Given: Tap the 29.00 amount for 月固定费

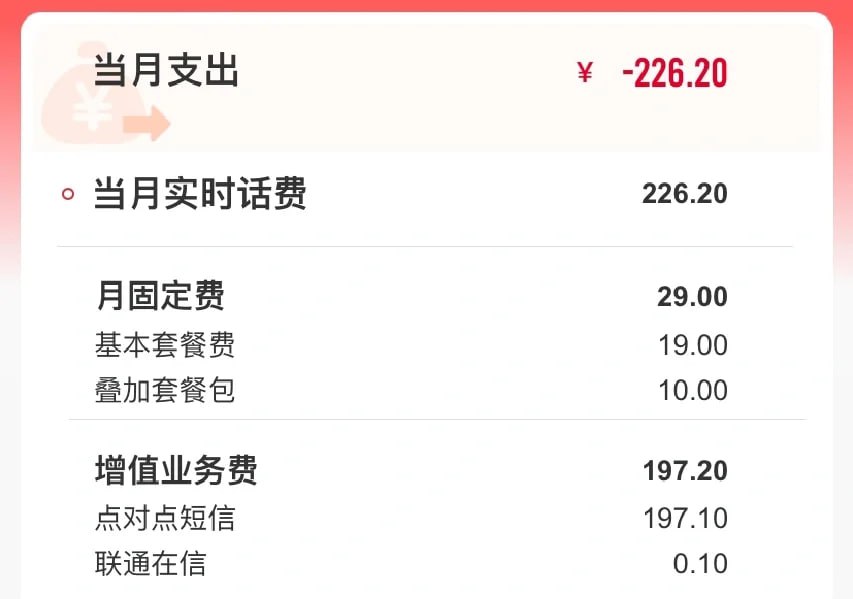Looking at the screenshot, I should point(694,296).
